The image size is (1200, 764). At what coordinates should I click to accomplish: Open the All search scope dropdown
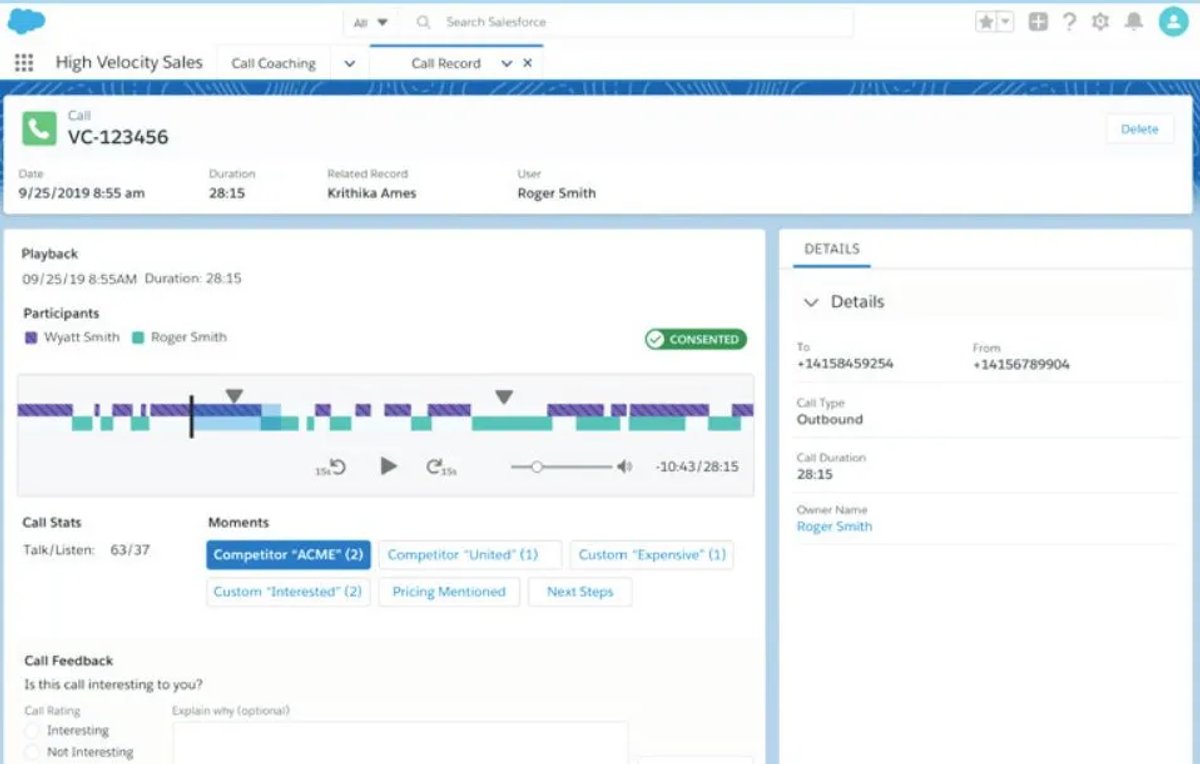pyautogui.click(x=371, y=22)
